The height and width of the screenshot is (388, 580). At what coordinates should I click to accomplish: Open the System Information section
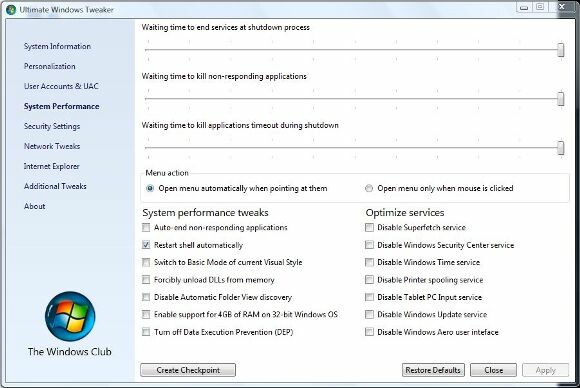click(x=57, y=46)
